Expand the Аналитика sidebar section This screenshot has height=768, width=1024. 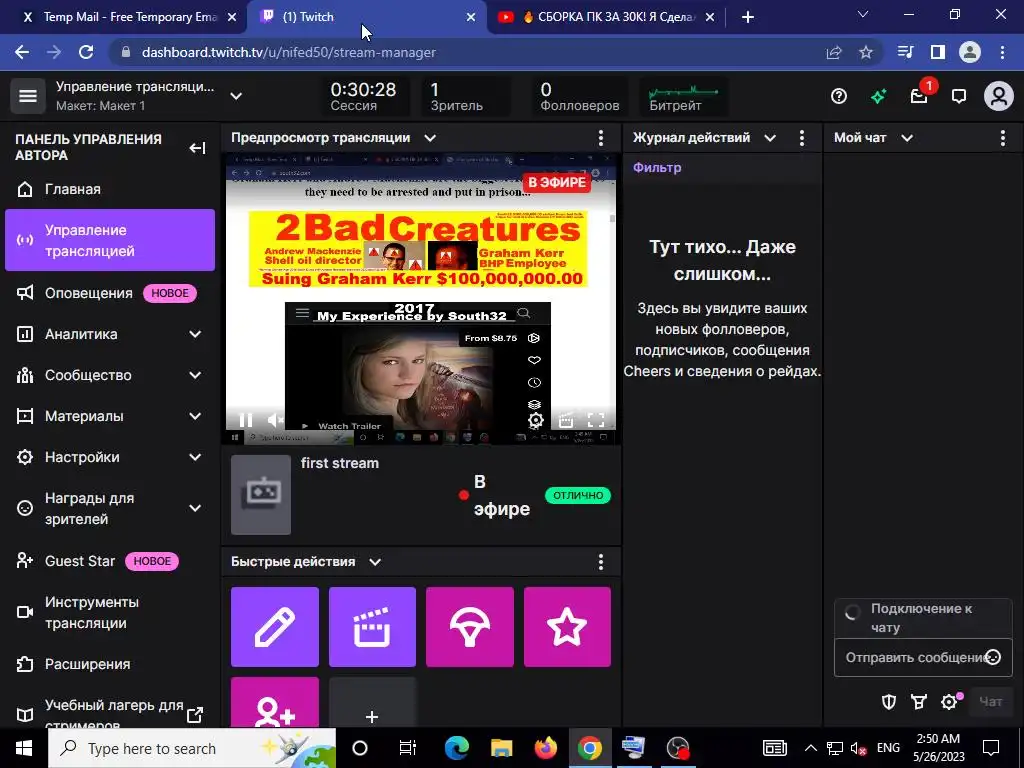coord(195,334)
